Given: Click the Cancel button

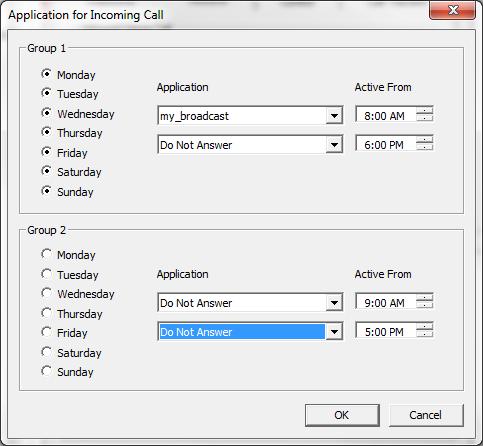Looking at the screenshot, I should [x=426, y=415].
